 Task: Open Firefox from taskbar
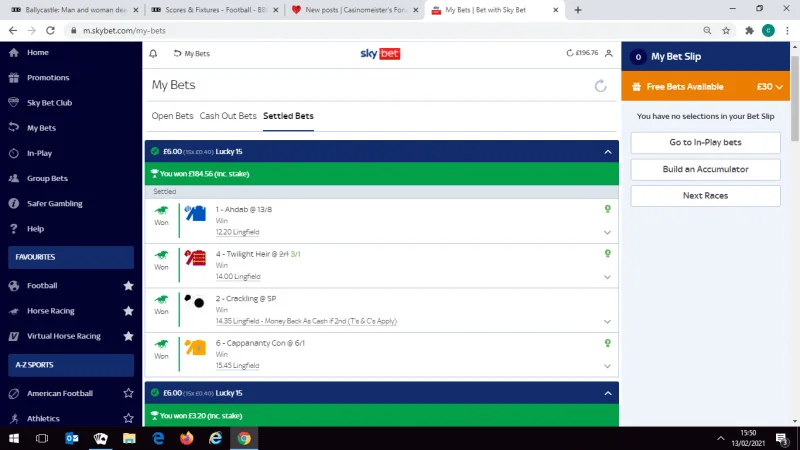point(187,438)
